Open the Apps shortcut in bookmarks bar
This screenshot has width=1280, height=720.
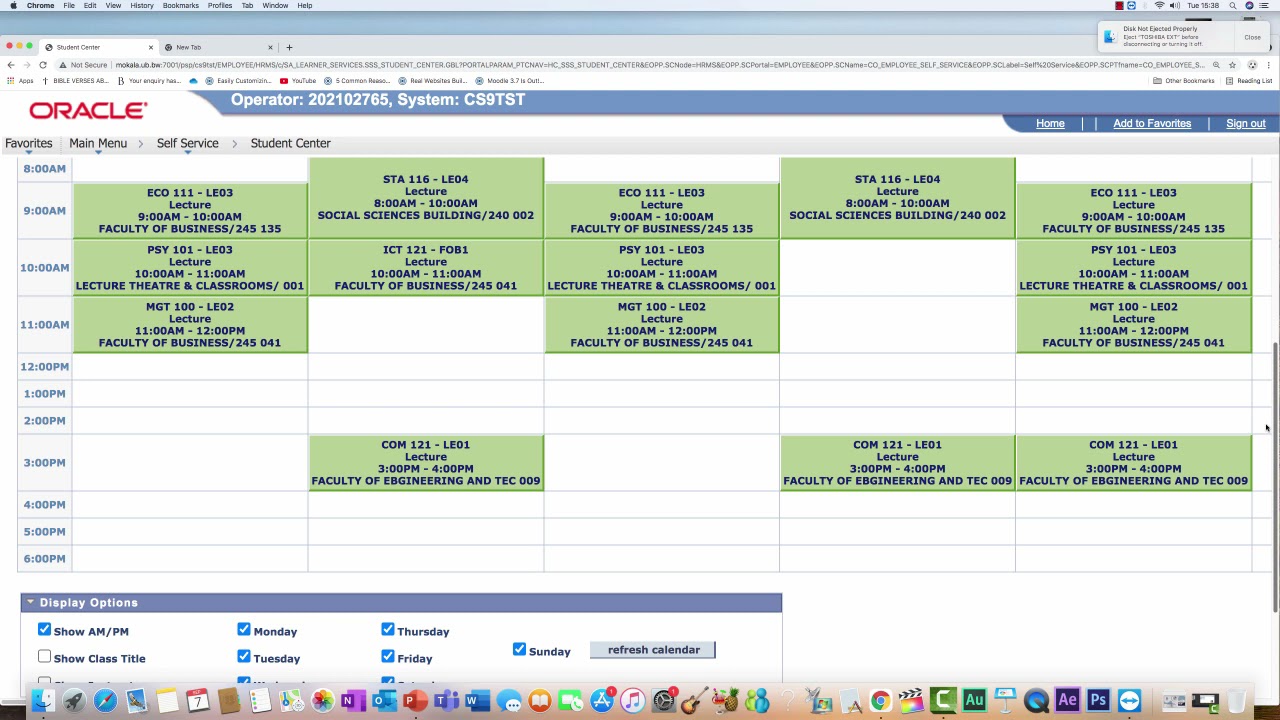[x=20, y=81]
